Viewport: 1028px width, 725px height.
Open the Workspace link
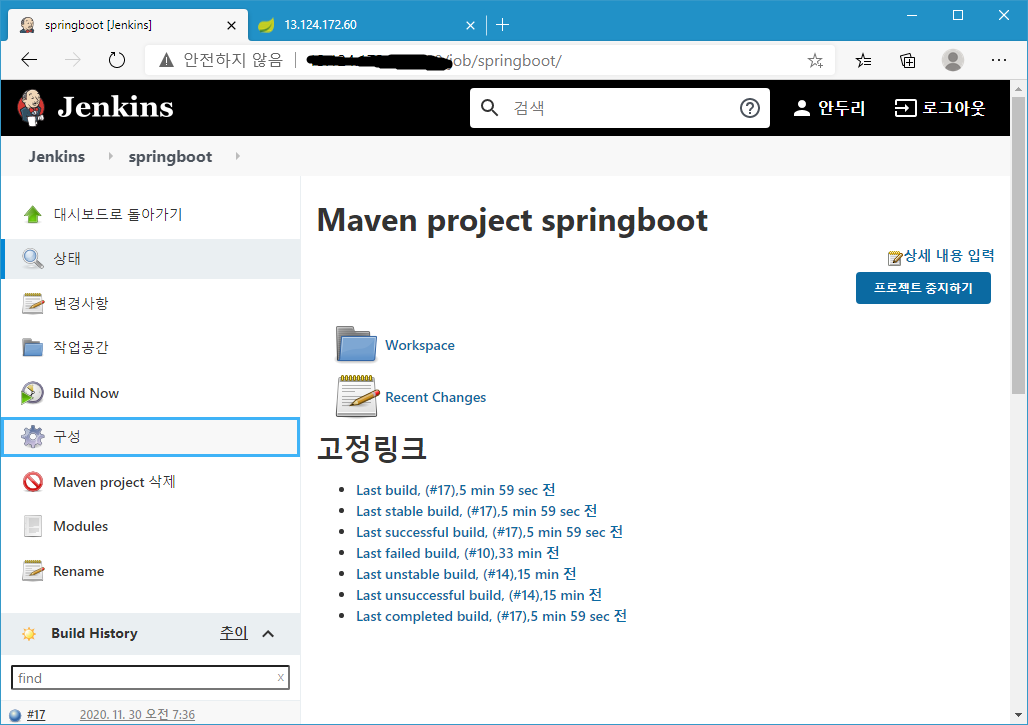coord(420,345)
